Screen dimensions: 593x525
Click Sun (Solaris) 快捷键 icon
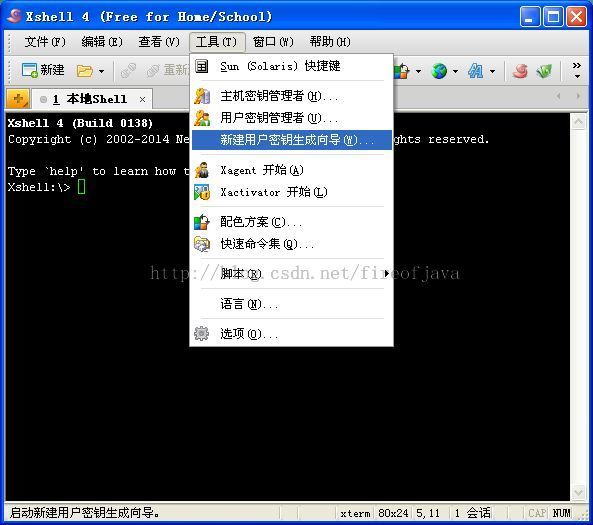pyautogui.click(x=202, y=66)
